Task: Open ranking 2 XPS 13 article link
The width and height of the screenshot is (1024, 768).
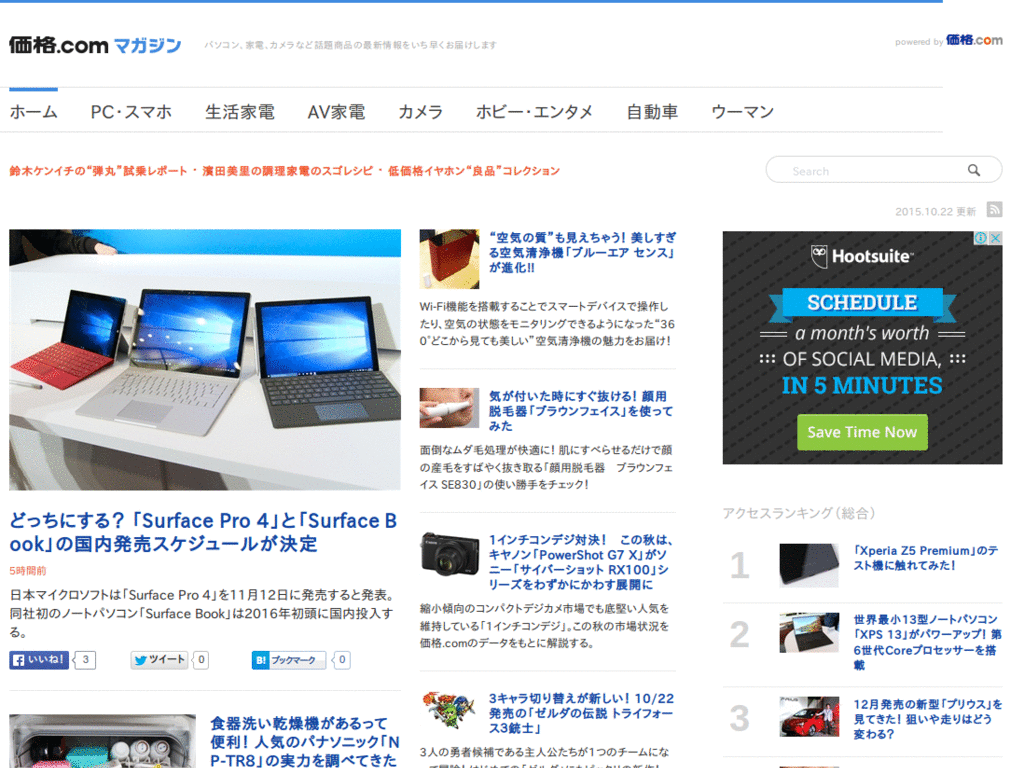Action: coord(927,642)
